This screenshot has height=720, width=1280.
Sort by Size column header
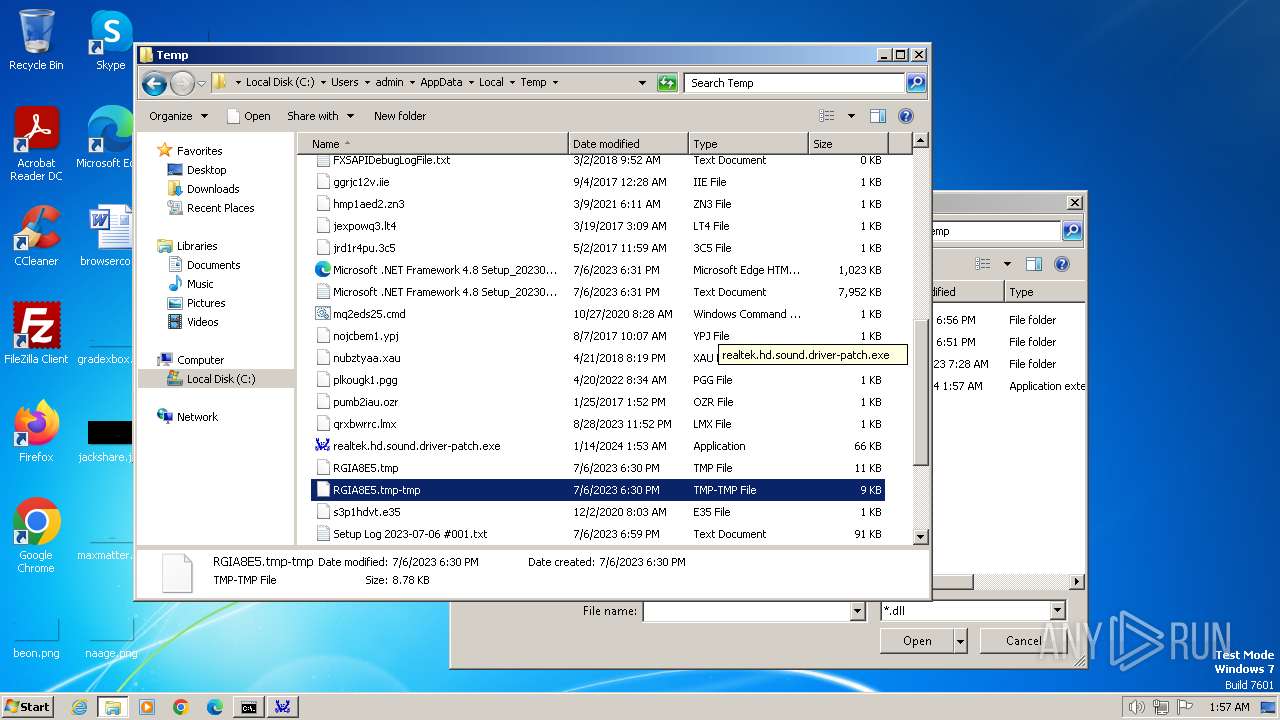click(x=848, y=144)
